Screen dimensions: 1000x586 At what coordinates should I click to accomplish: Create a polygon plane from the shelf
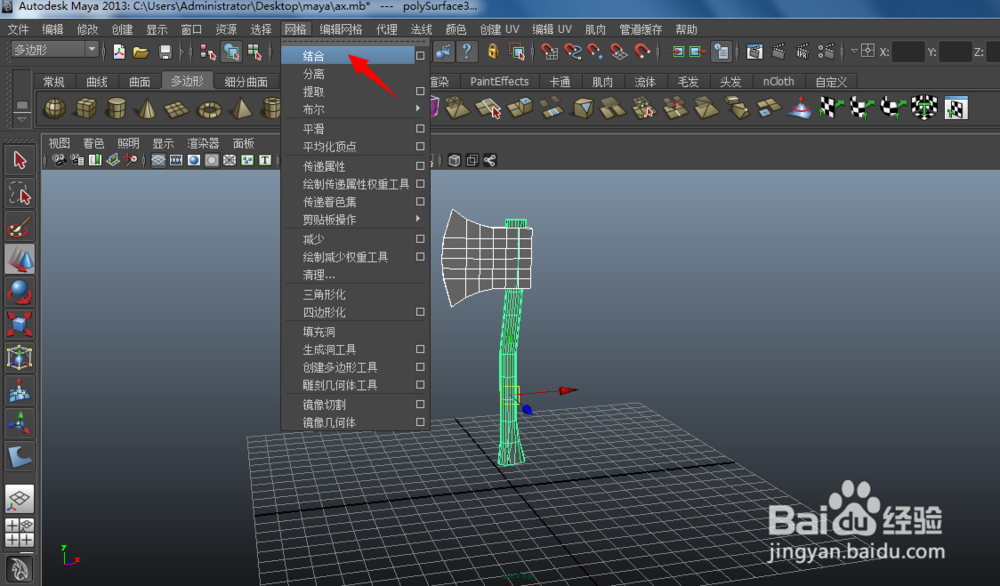point(177,108)
